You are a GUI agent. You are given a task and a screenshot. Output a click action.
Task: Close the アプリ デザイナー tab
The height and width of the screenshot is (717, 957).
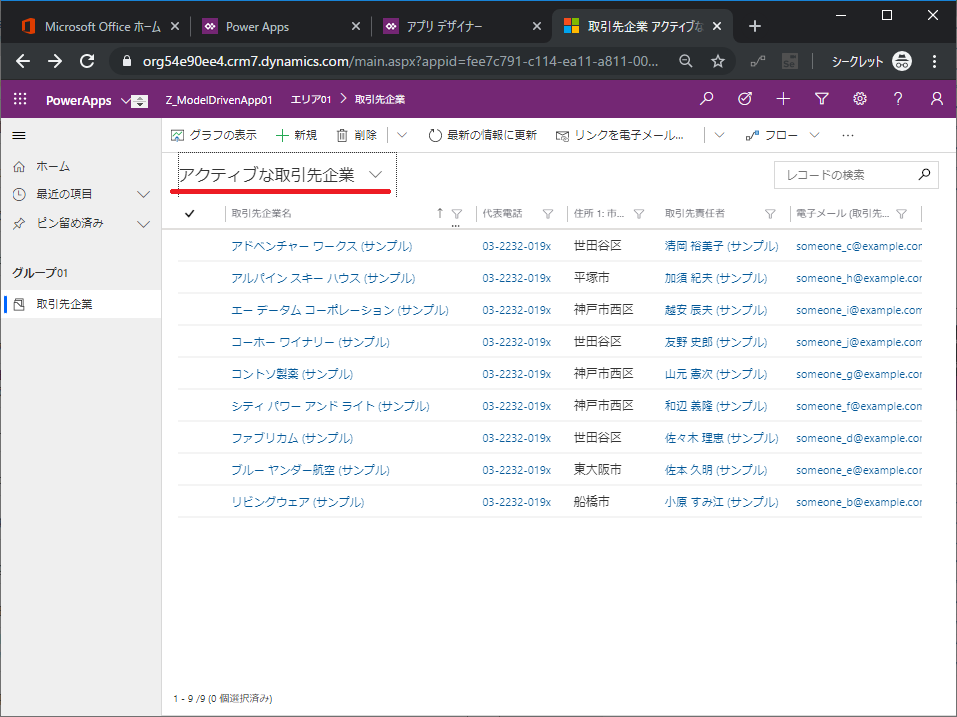[536, 26]
